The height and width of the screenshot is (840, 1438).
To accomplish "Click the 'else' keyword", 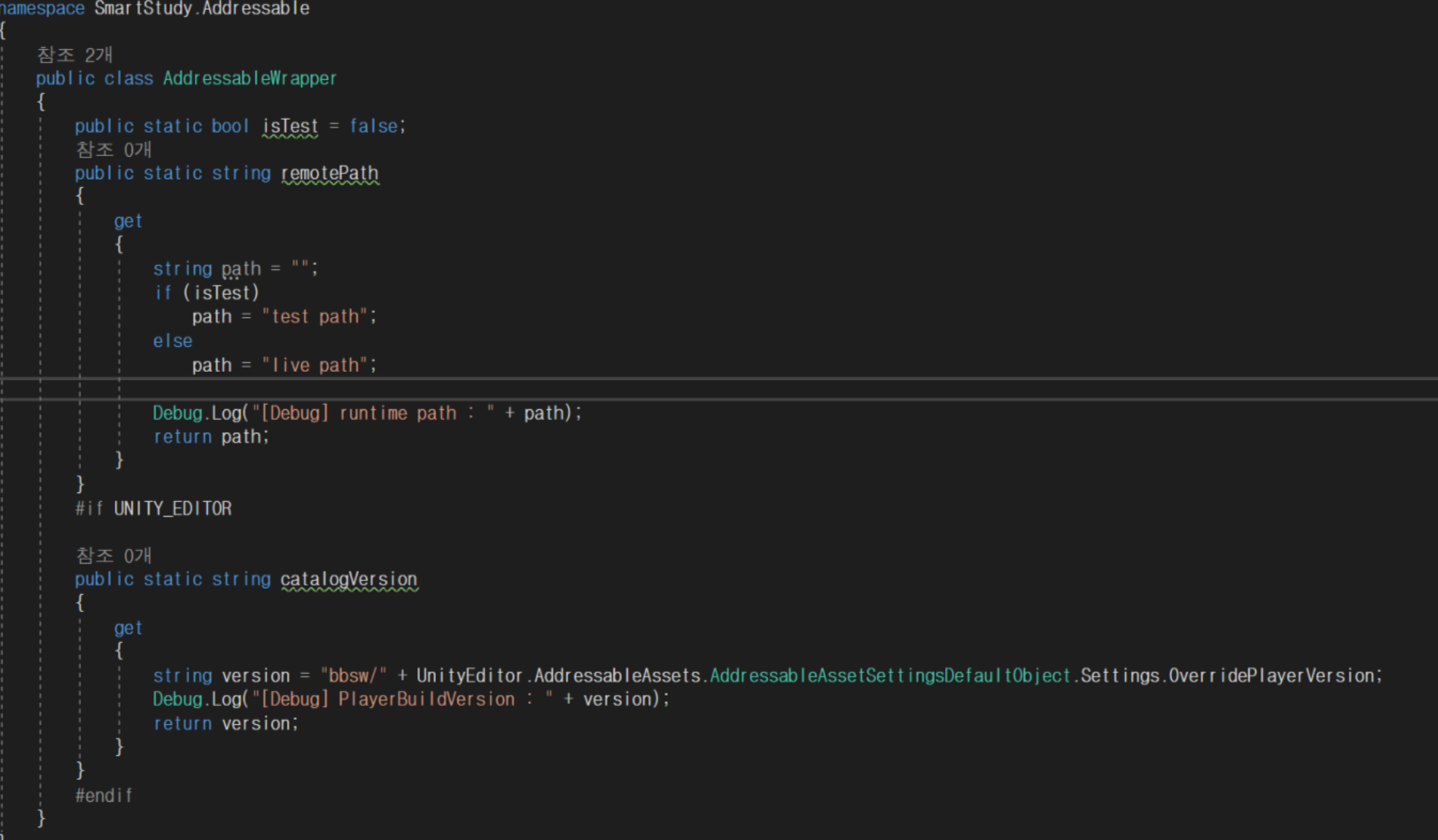I will [173, 341].
